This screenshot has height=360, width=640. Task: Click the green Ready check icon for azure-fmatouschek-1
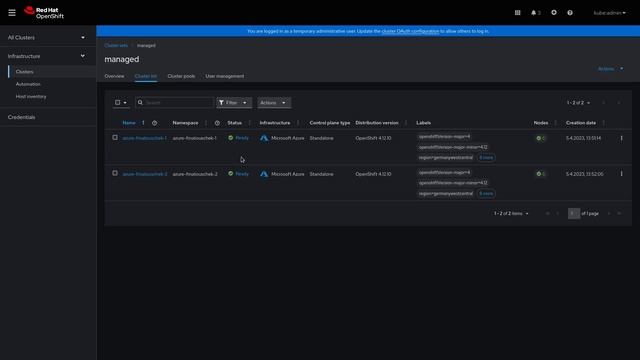coord(231,138)
